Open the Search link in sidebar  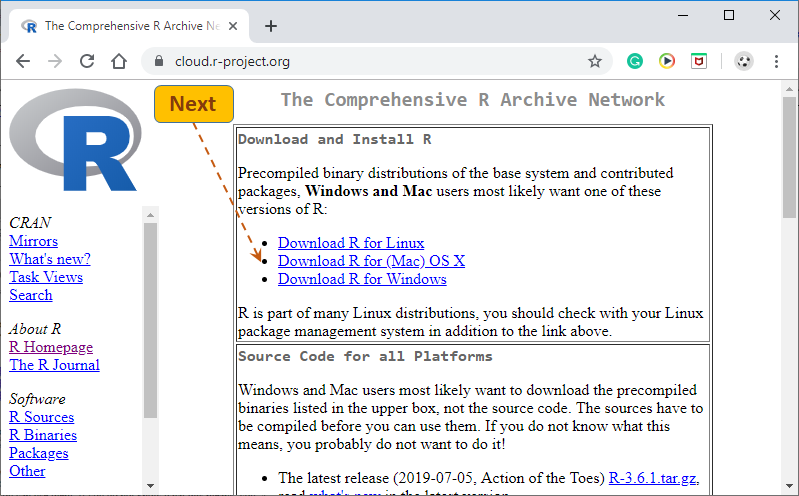click(31, 295)
